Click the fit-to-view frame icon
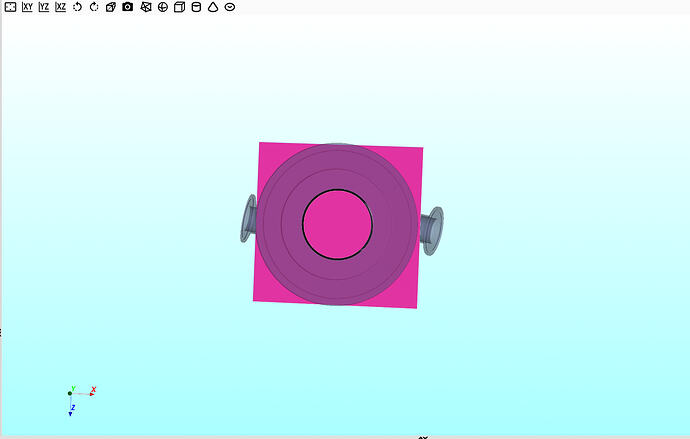Image resolution: width=690 pixels, height=439 pixels. pyautogui.click(x=9, y=7)
